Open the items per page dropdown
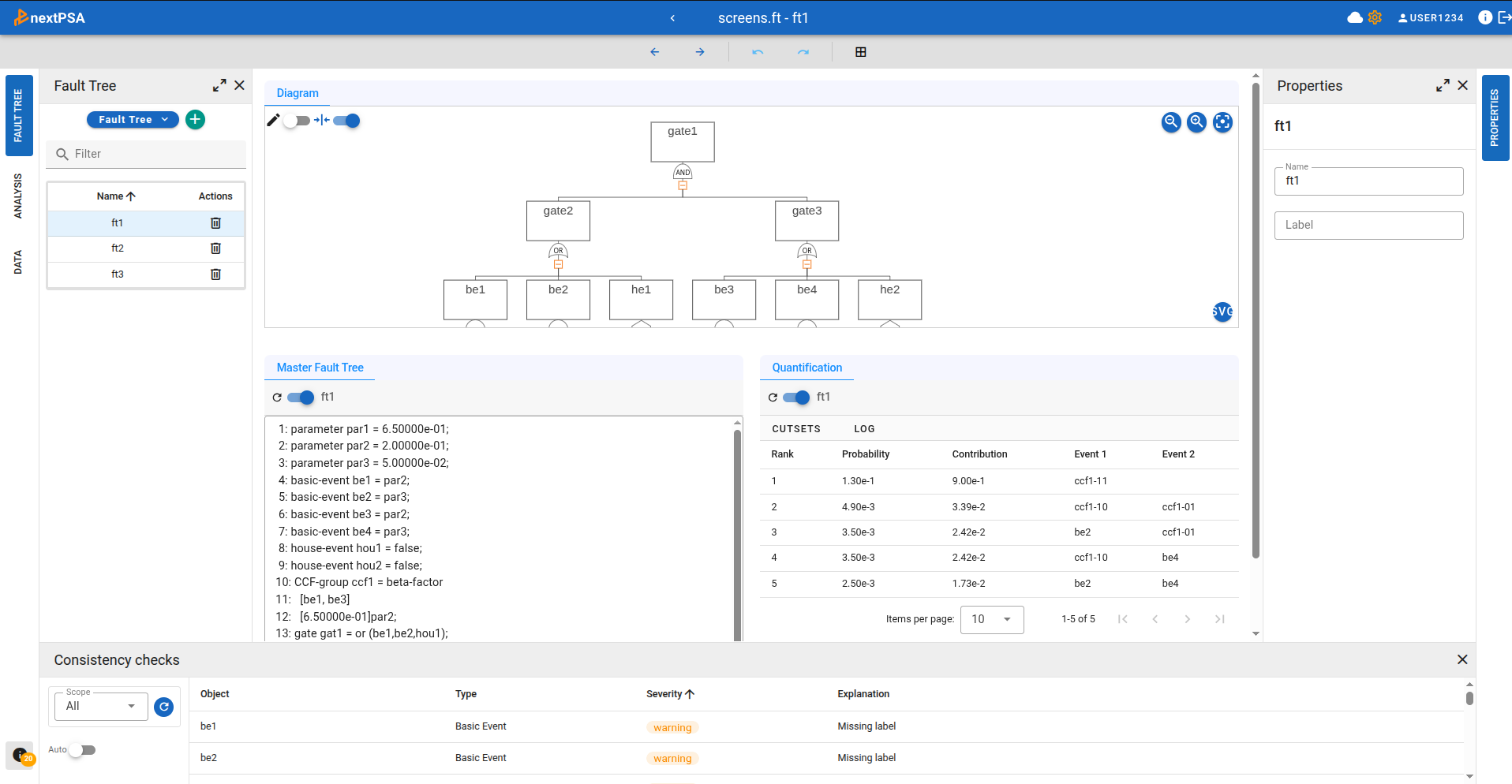The image size is (1512, 784). point(991,619)
